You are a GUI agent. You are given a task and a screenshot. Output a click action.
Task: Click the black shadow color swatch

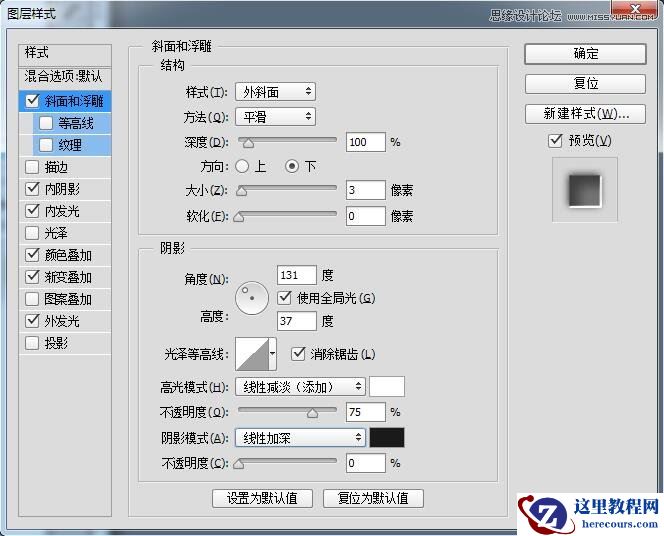387,437
